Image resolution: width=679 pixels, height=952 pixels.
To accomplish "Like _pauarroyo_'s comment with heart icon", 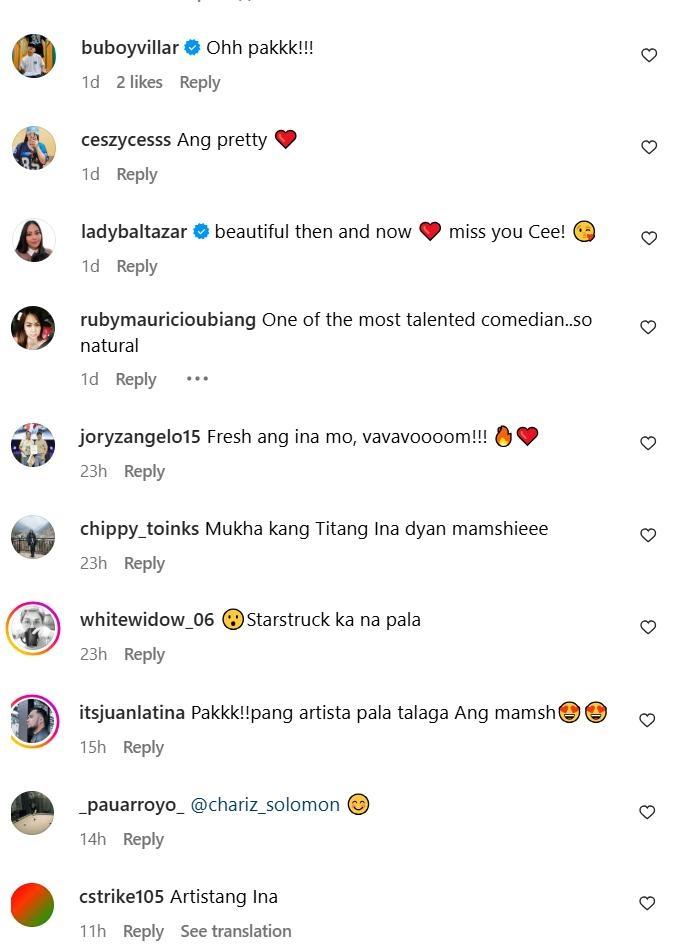I will pyautogui.click(x=647, y=812).
